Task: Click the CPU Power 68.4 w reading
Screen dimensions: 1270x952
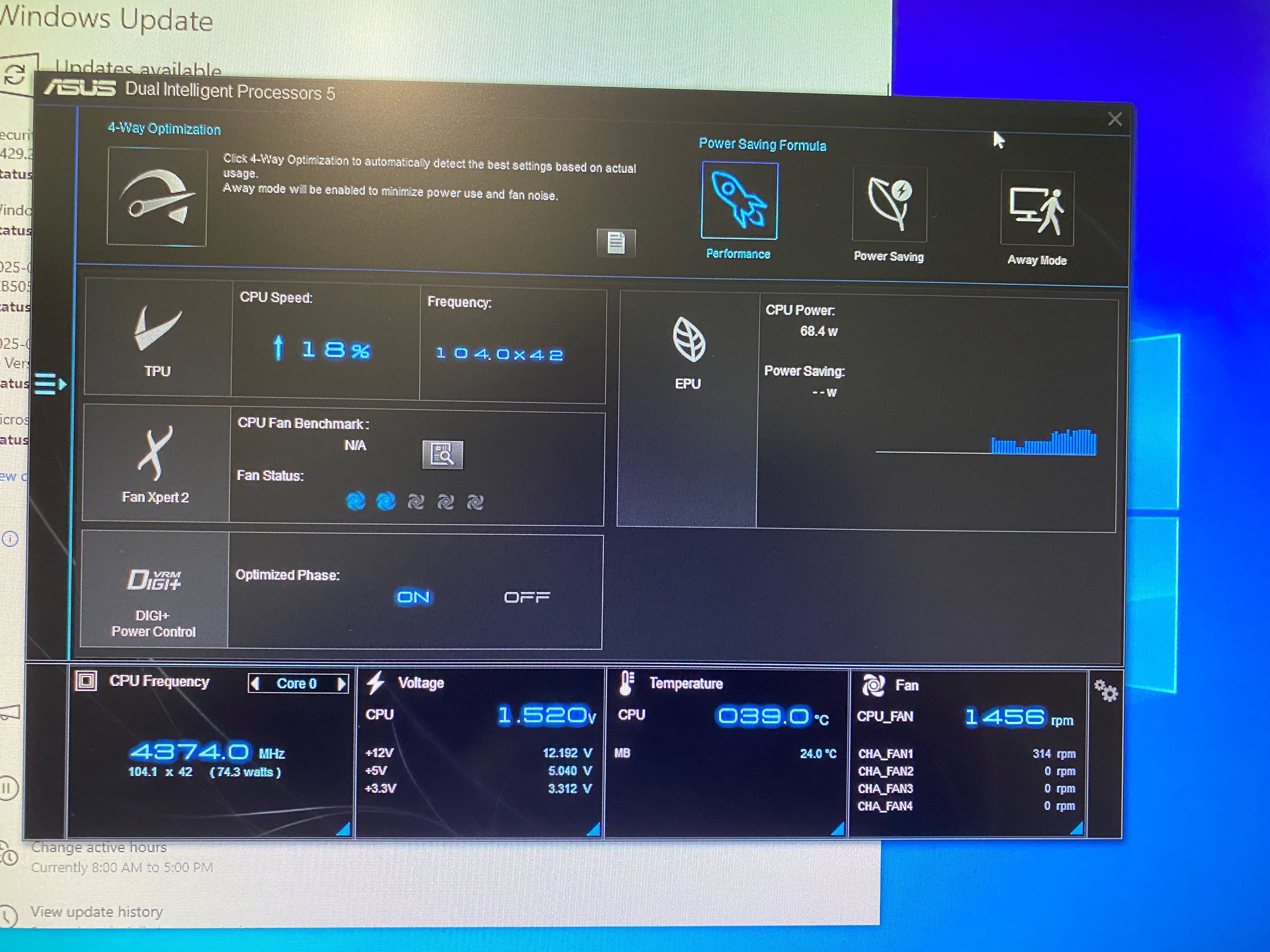Action: 819,331
